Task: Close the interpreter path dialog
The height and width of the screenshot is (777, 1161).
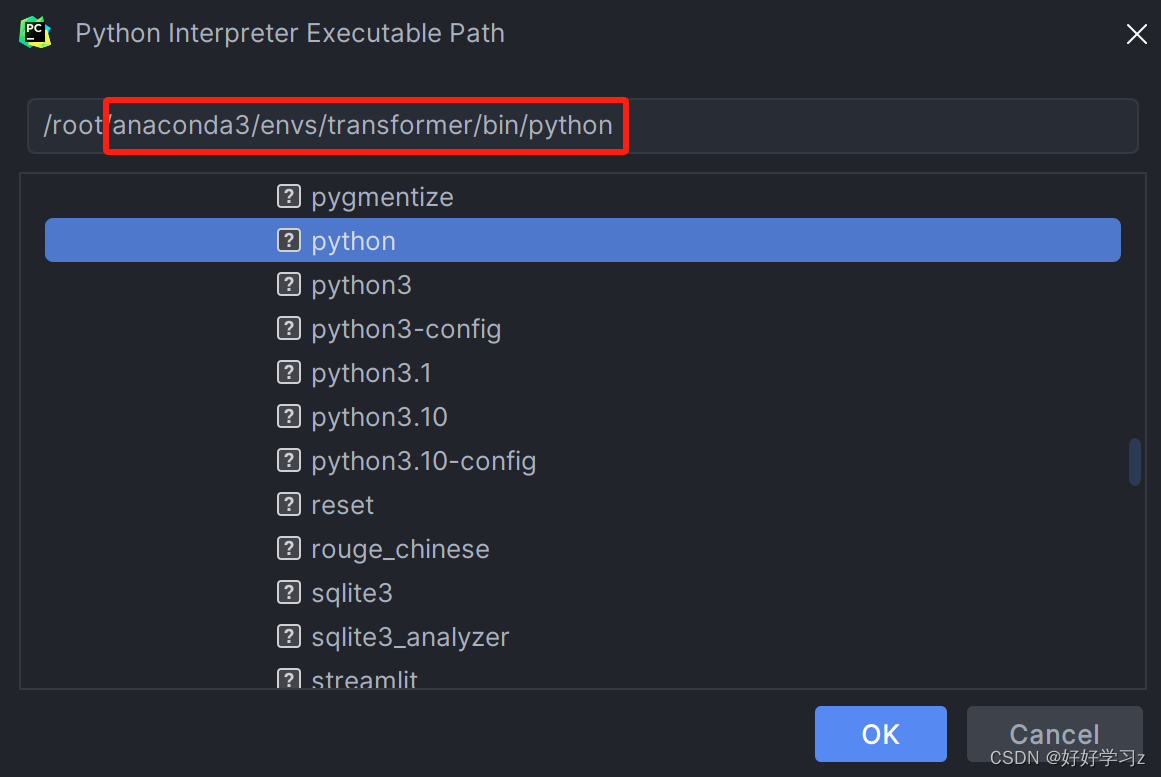Action: [x=1136, y=33]
